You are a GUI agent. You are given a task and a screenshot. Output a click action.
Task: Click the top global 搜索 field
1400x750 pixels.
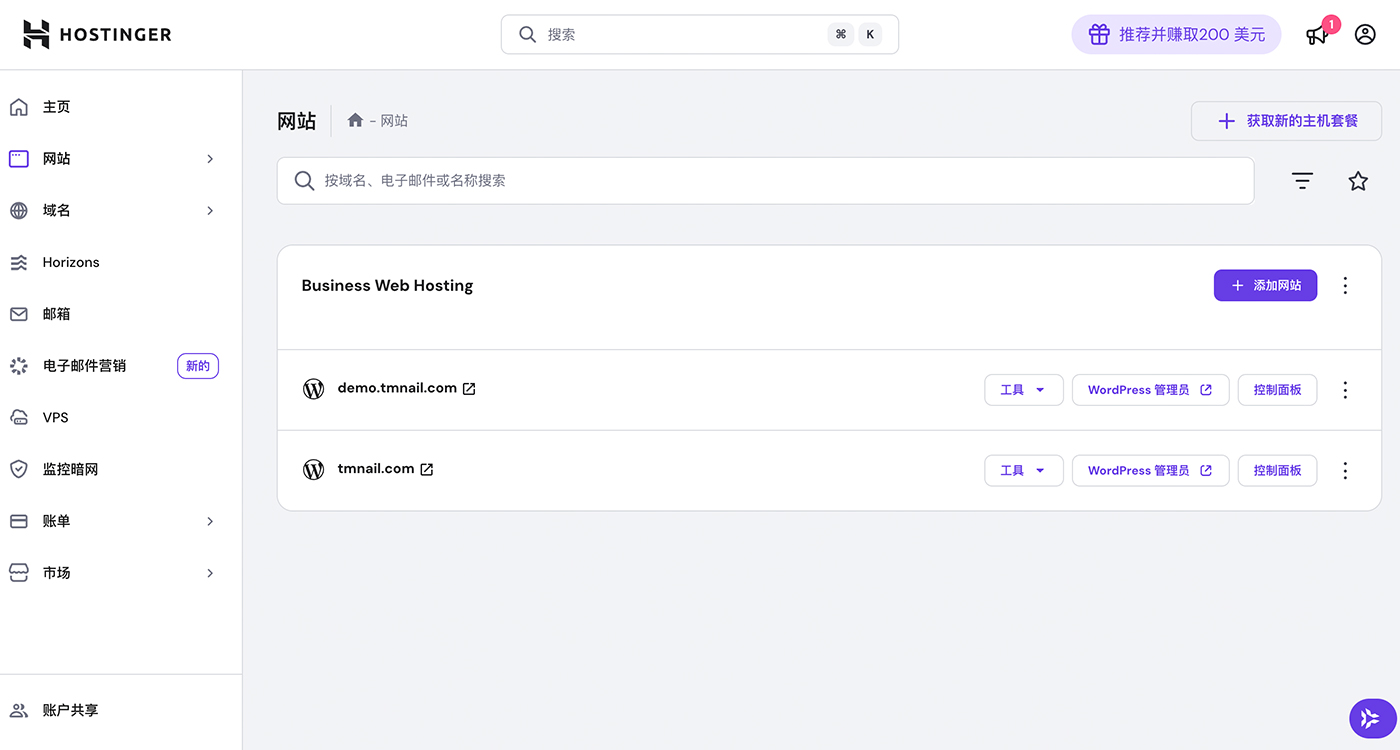pyautogui.click(x=700, y=34)
